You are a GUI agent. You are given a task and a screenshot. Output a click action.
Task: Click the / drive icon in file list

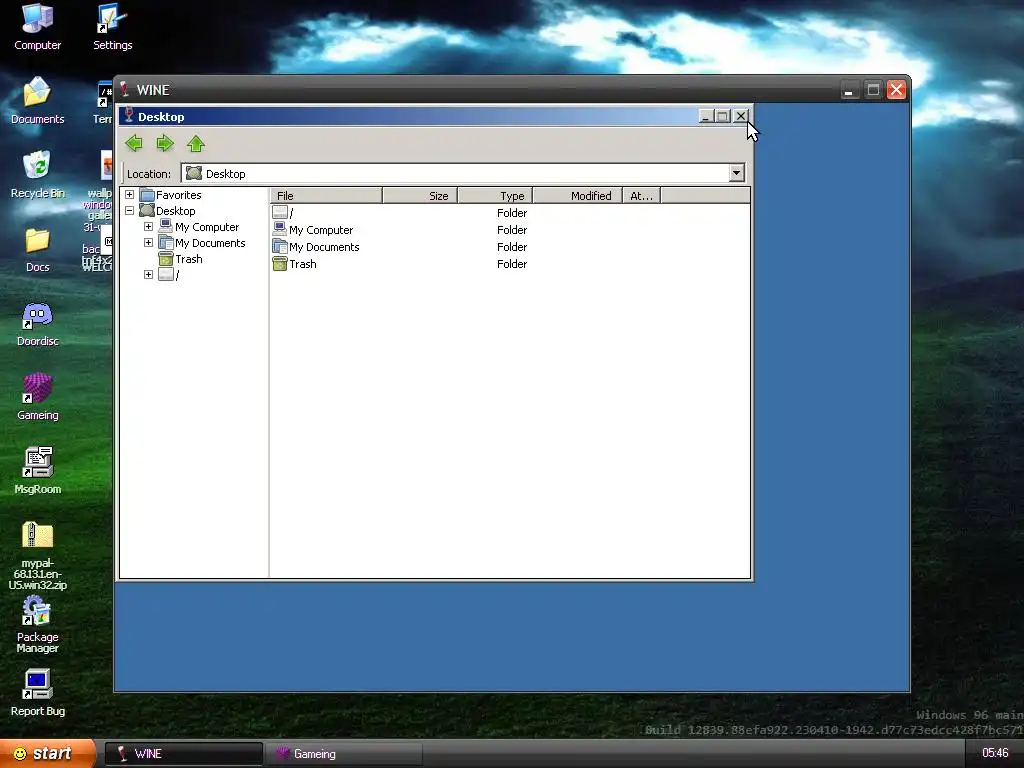coord(280,212)
